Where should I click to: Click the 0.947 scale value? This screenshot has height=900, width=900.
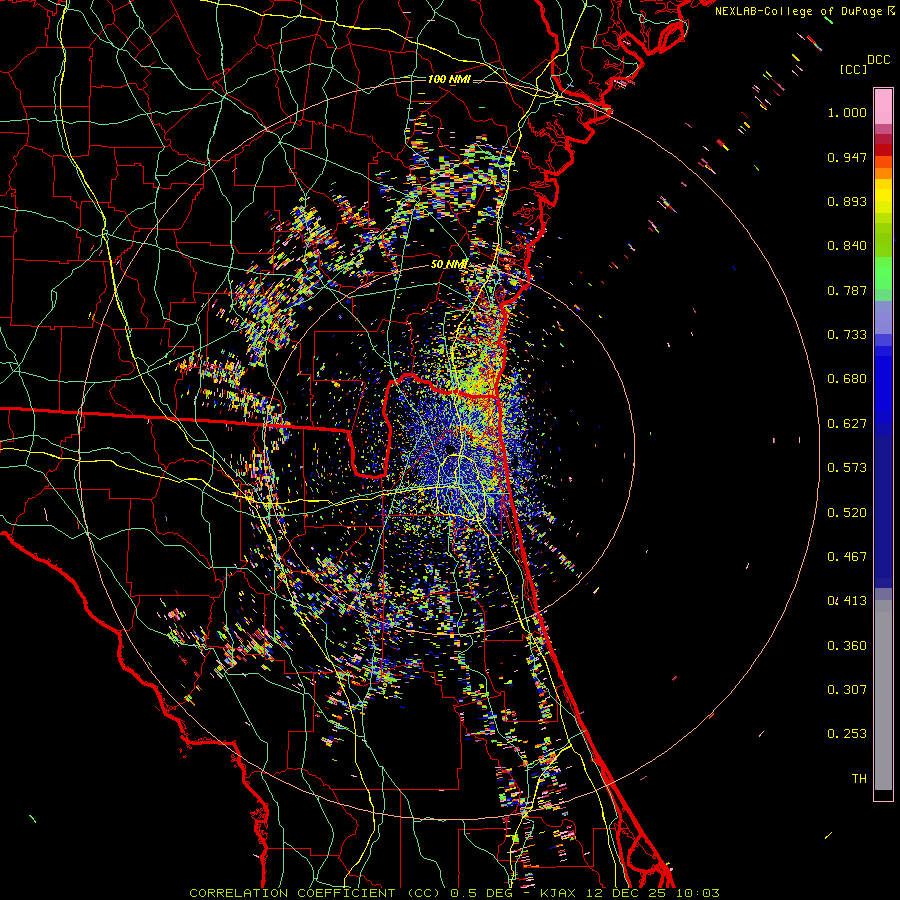point(847,157)
